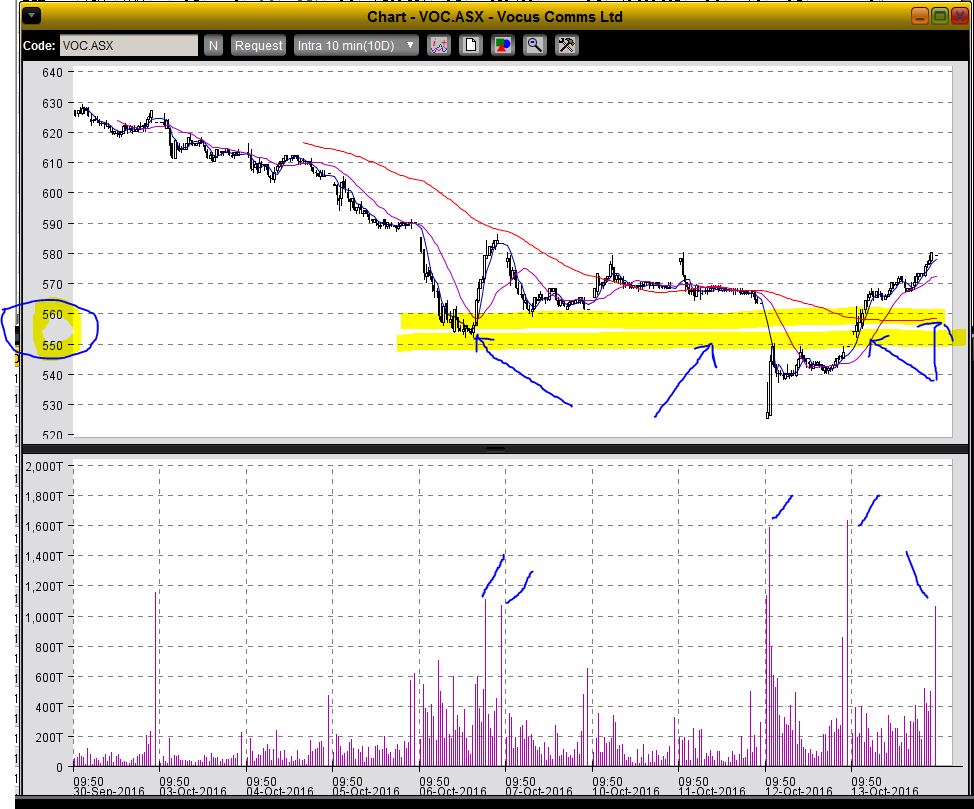
Task: Click the chart title 'Chart - VOC.ASX - Vocus Comms Ltd'
Action: coord(494,17)
